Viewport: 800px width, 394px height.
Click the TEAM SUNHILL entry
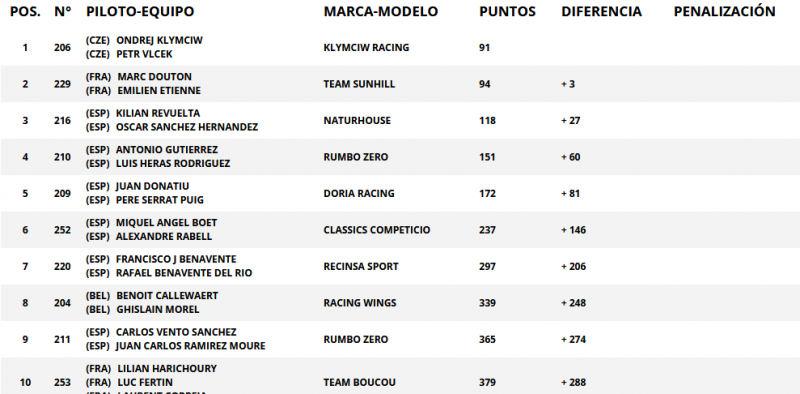pyautogui.click(x=359, y=84)
